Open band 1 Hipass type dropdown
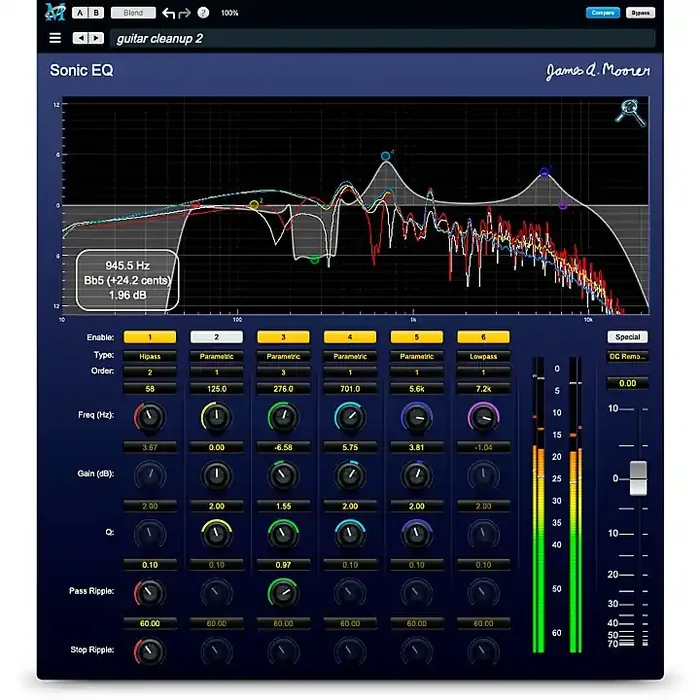 coord(150,356)
